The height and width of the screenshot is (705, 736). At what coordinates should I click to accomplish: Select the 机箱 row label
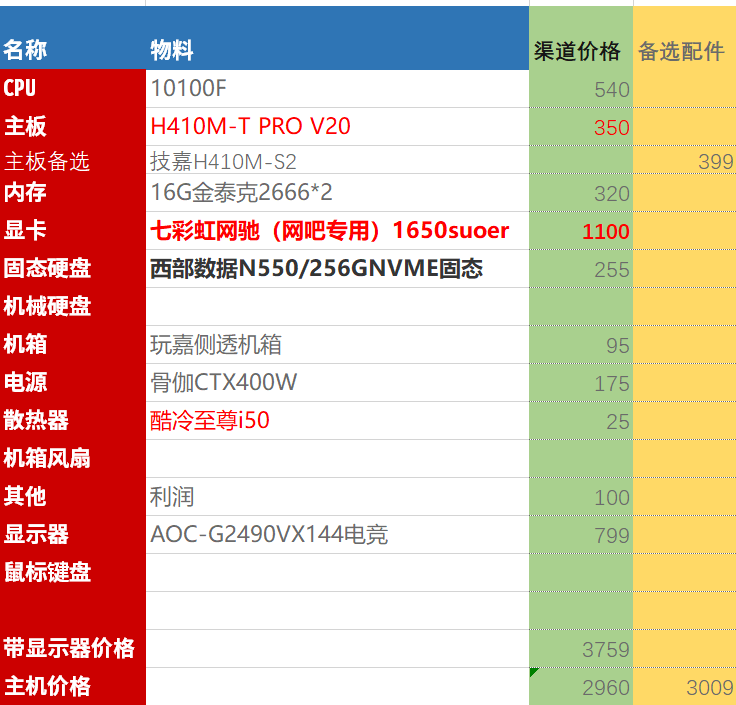click(73, 345)
